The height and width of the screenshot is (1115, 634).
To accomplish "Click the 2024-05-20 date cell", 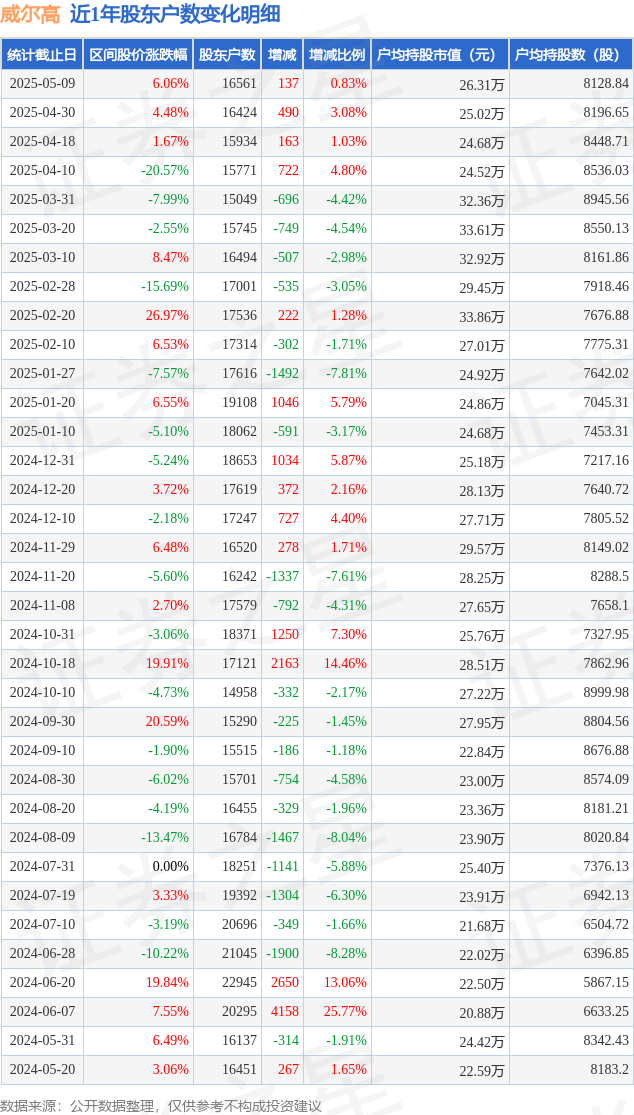I will [x=41, y=1069].
